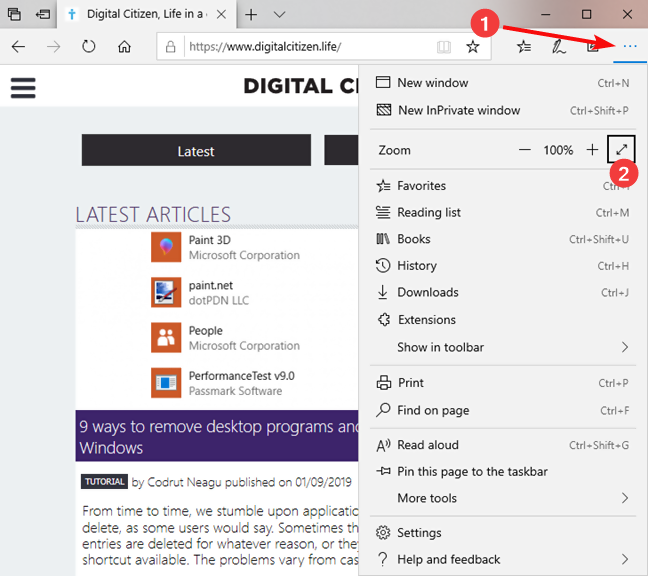Image resolution: width=648 pixels, height=576 pixels.
Task: Select Find on page
Action: (503, 410)
